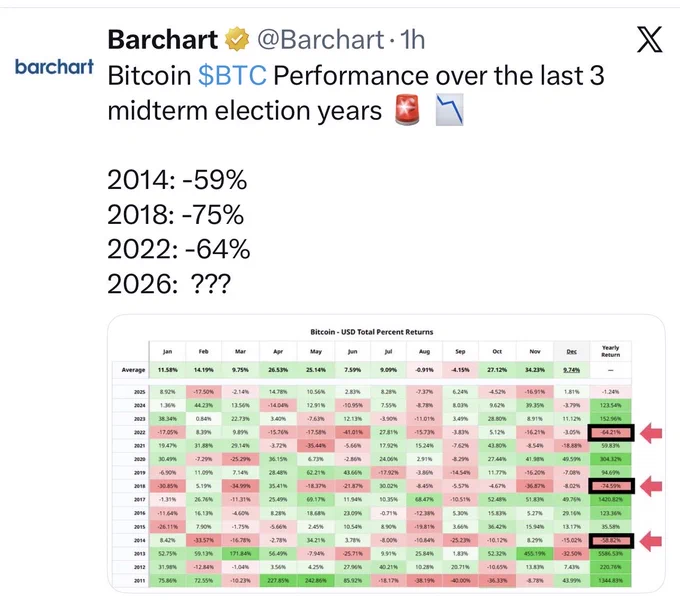Click the barchart profile logo
This screenshot has height=605, width=680.
coord(54,67)
